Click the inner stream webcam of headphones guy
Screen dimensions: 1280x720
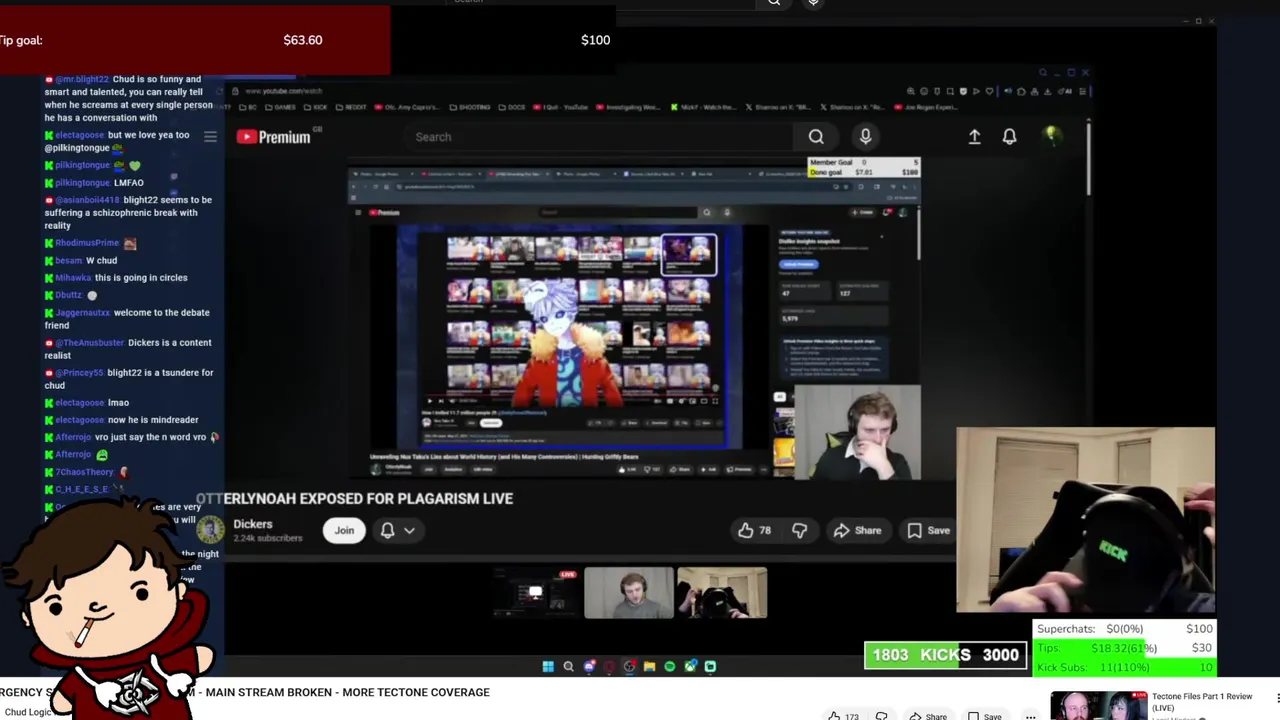858,432
